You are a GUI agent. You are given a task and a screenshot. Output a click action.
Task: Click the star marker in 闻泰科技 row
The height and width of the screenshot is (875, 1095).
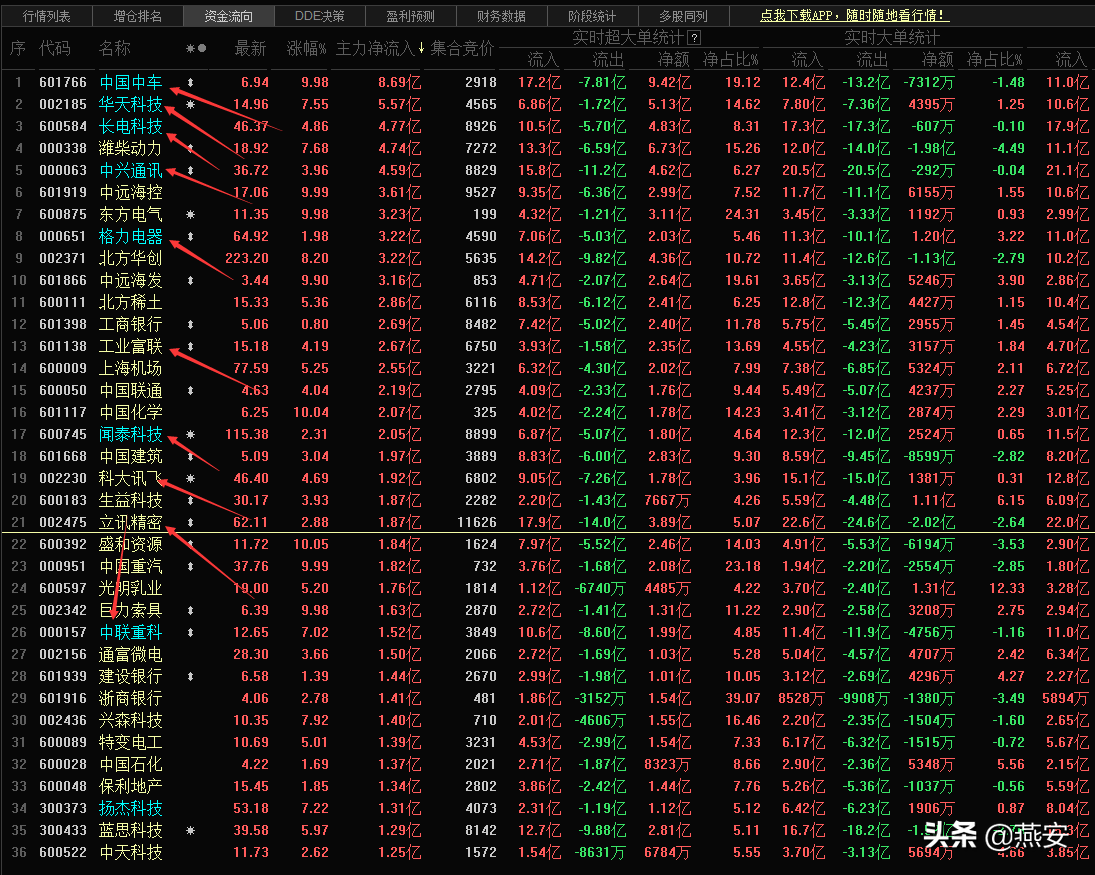(x=191, y=434)
